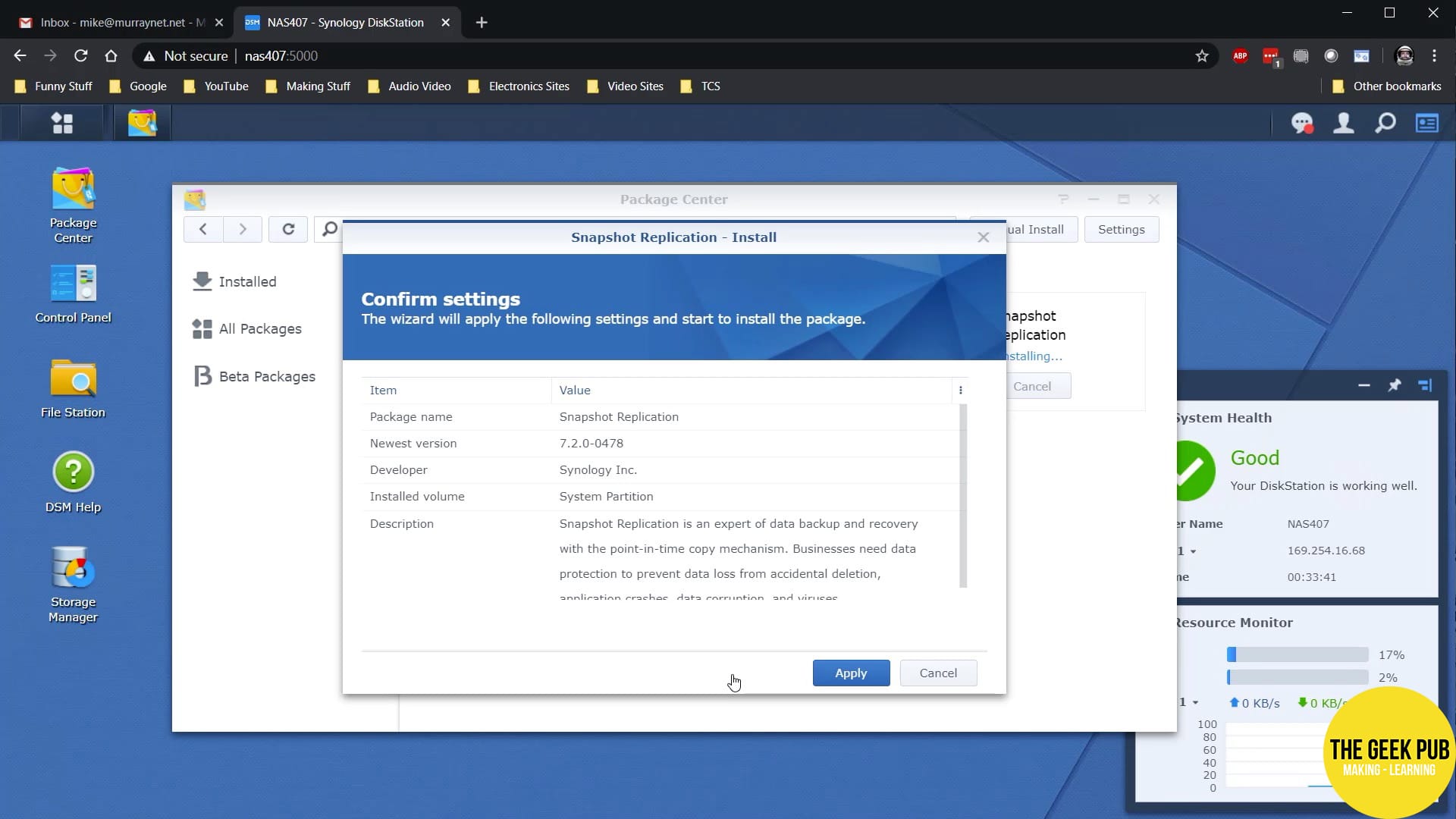Select All Packages in sidebar
The width and height of the screenshot is (1456, 819).
pos(246,328)
